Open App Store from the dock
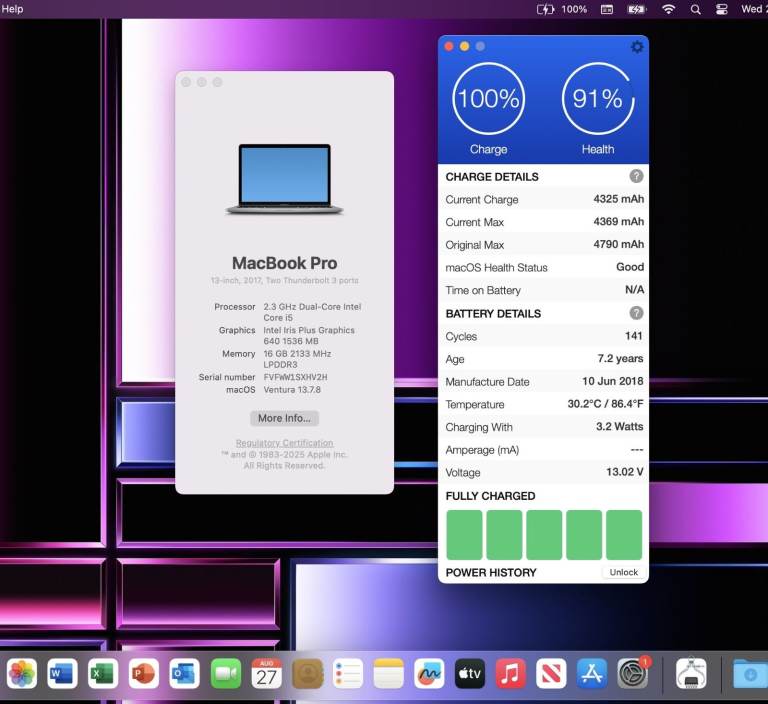 [592, 674]
